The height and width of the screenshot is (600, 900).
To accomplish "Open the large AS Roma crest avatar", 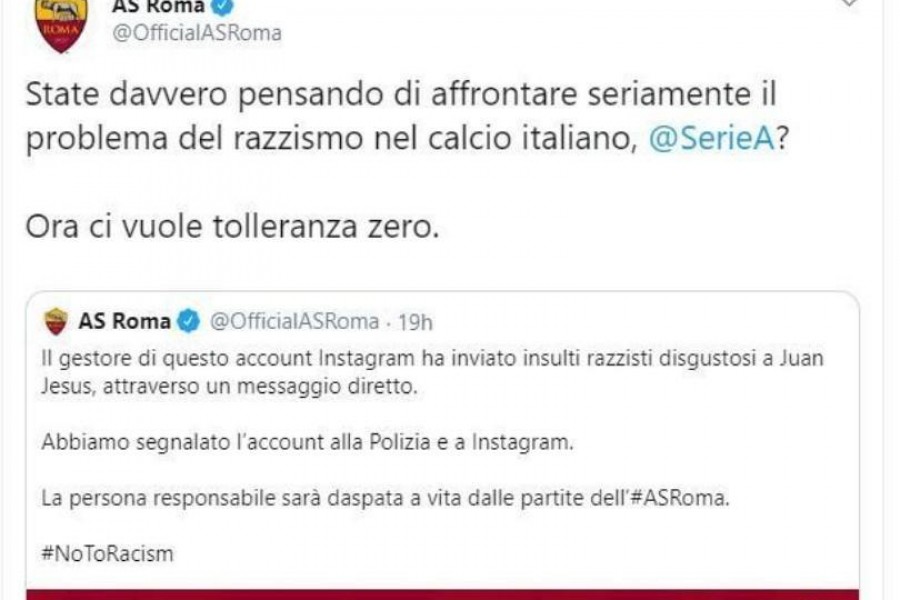I will click(61, 26).
